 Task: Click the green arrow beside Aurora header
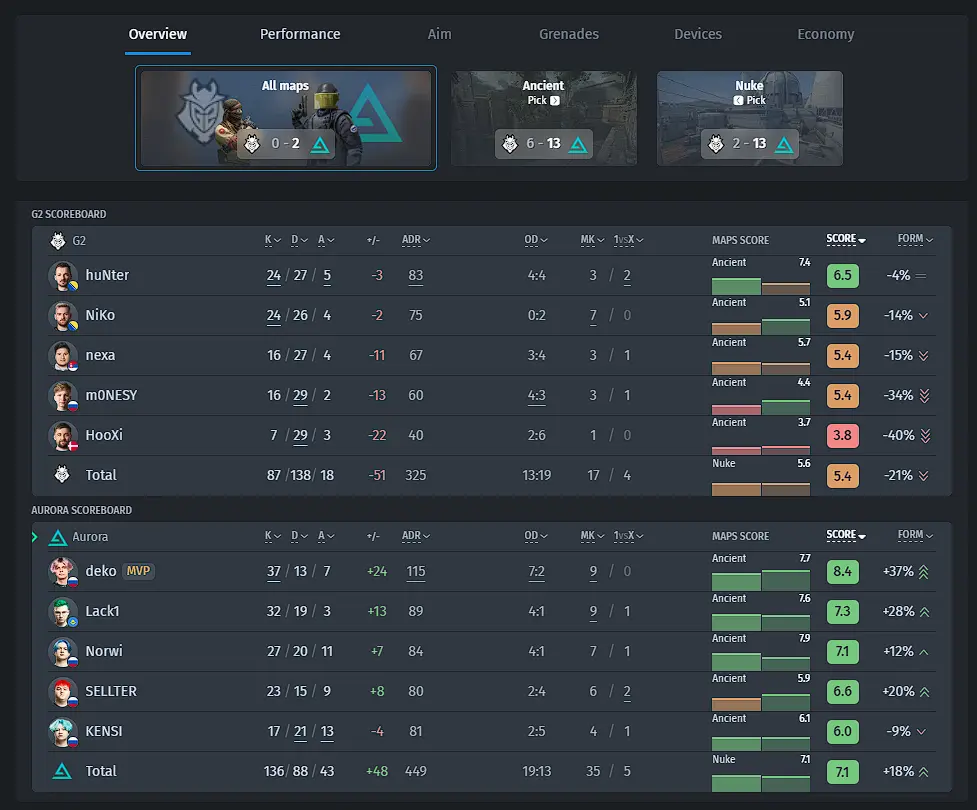pos(35,537)
